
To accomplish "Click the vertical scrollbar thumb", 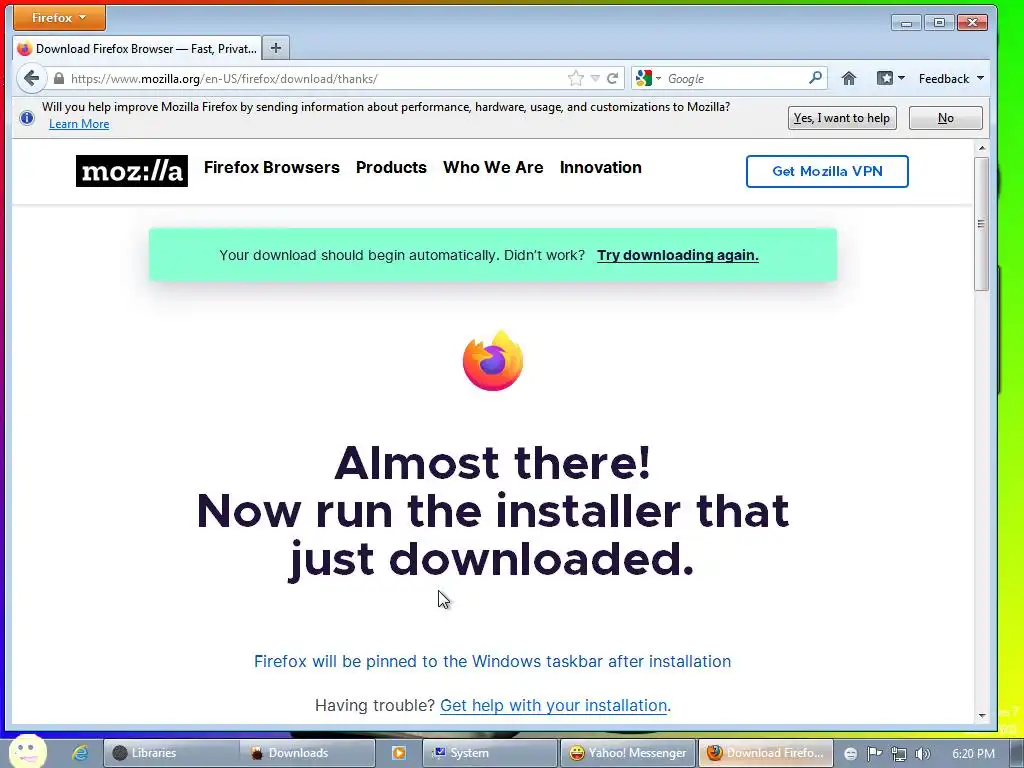I will click(x=982, y=223).
